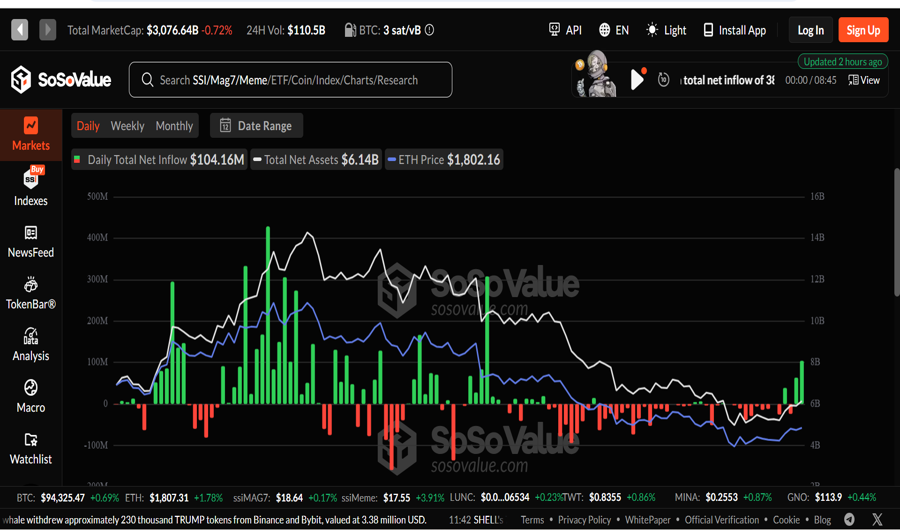The width and height of the screenshot is (900, 530).
Task: Open Watchlist in the sidebar
Action: [x=31, y=448]
